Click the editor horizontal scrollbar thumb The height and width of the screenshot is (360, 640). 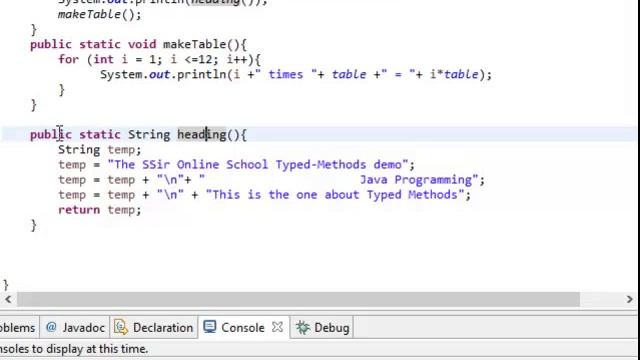(x=298, y=299)
